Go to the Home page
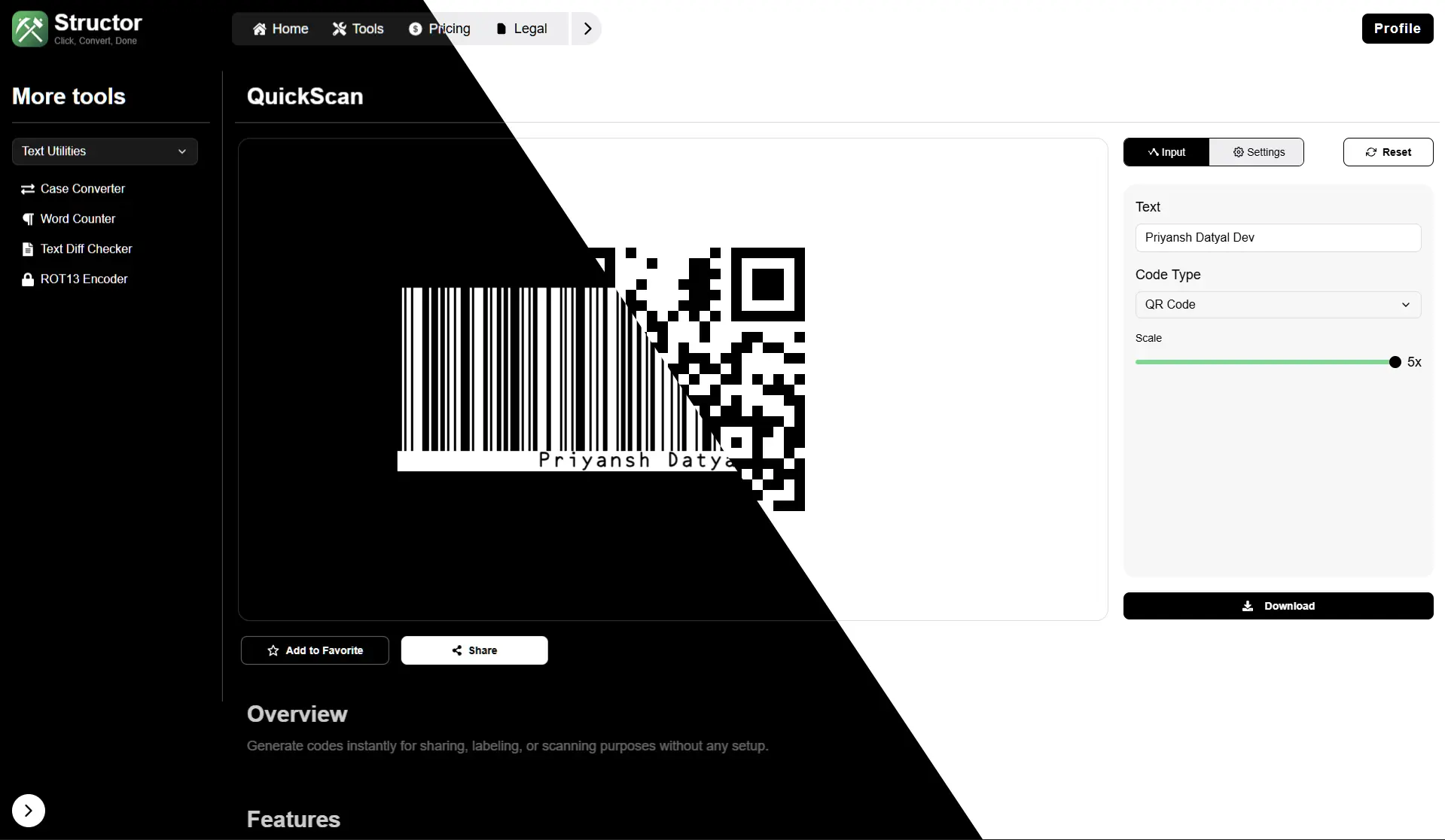Viewport: 1445px width, 840px height. coord(280,29)
